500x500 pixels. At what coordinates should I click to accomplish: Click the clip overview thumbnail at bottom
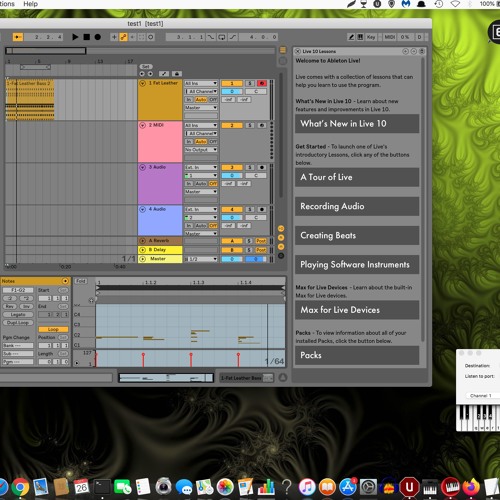pos(166,378)
